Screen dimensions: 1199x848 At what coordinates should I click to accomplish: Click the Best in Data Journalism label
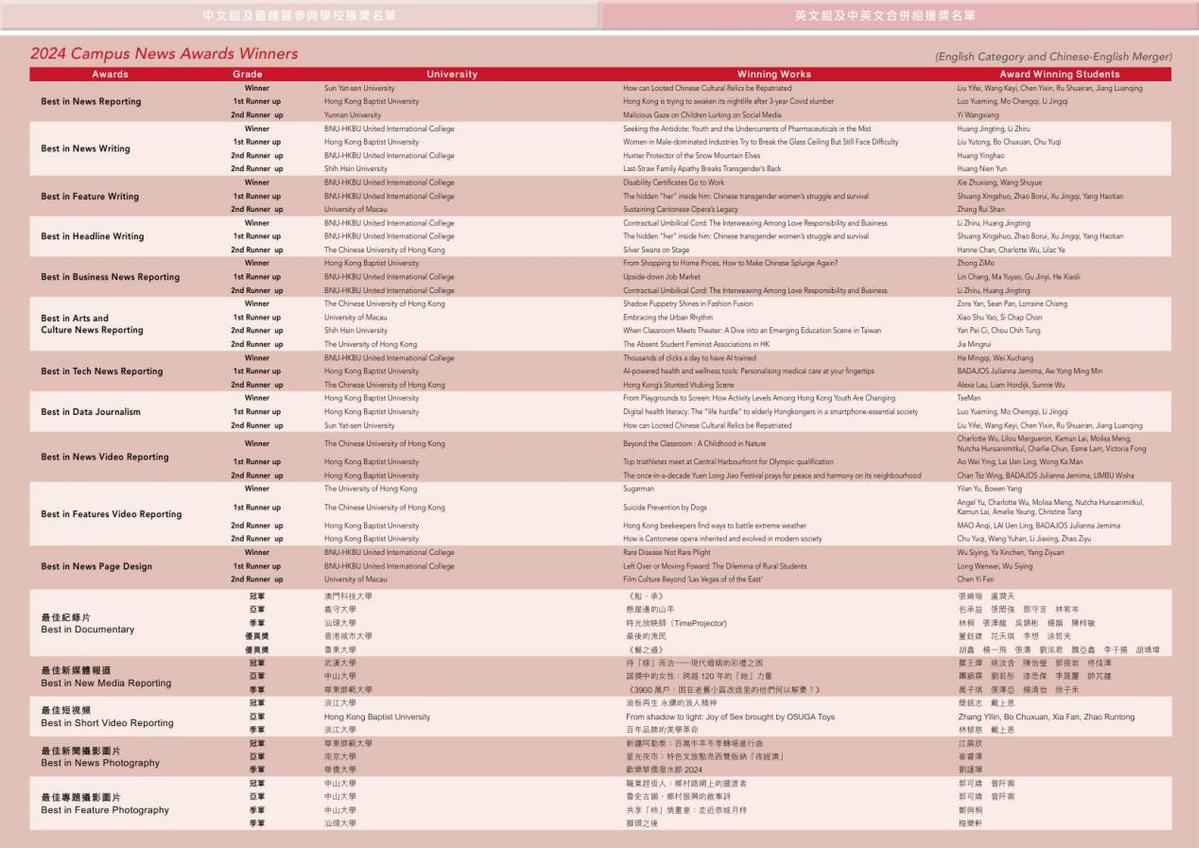(91, 412)
